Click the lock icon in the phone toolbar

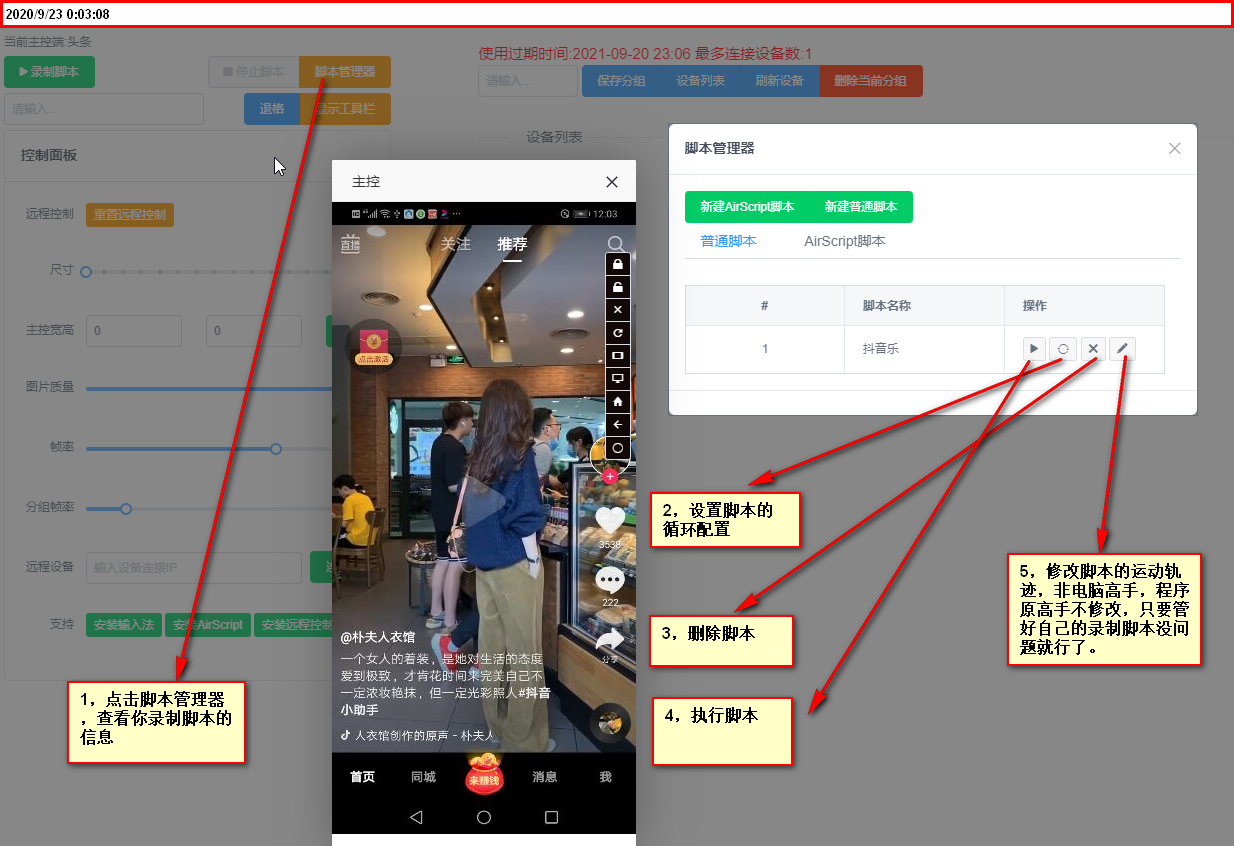point(618,264)
